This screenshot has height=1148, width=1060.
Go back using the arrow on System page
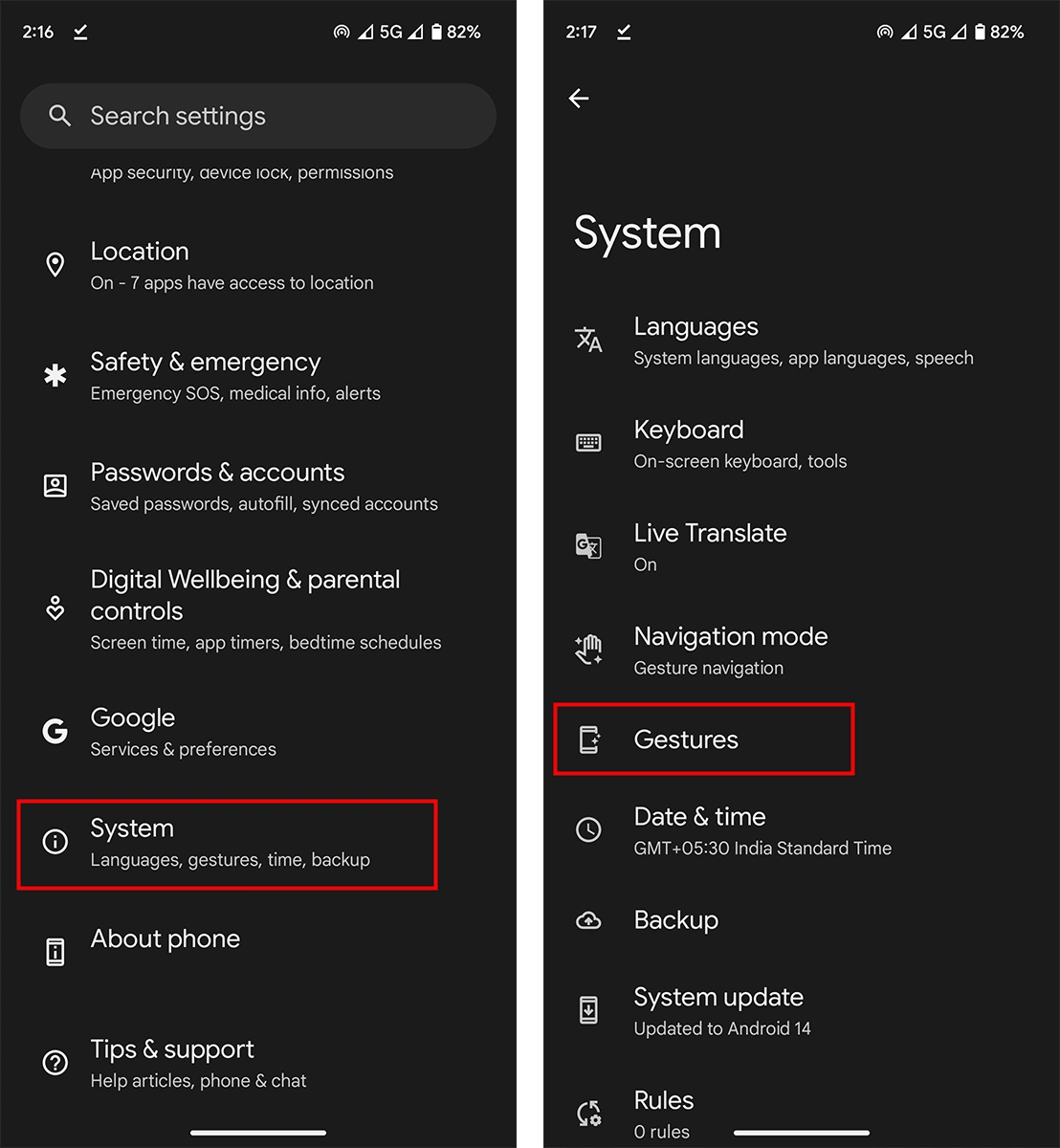tap(579, 98)
